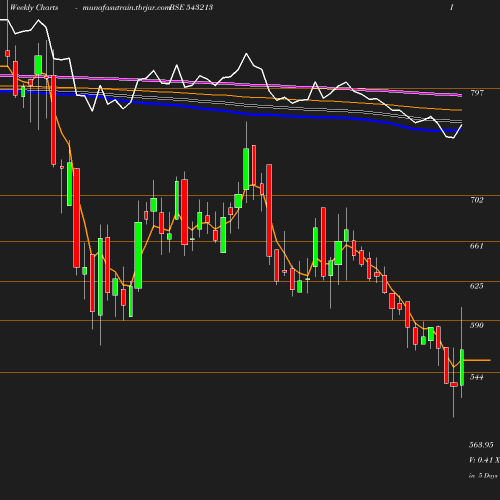Click the munafasutra.com watermark text
Image resolution: width=500 pixels, height=500 pixels.
[126, 8]
